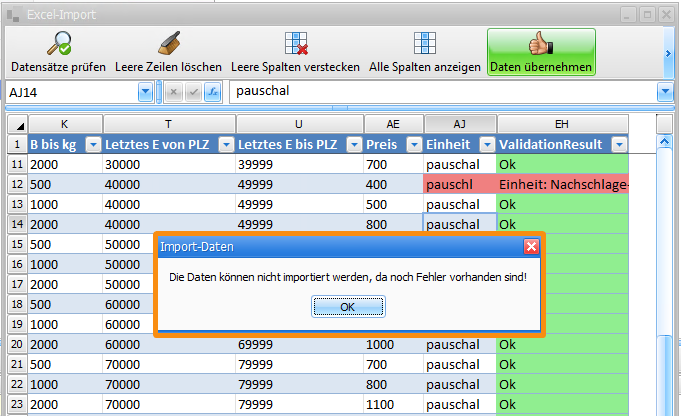681x416 pixels.
Task: Open the filter dropdown for Preis
Action: (414, 144)
